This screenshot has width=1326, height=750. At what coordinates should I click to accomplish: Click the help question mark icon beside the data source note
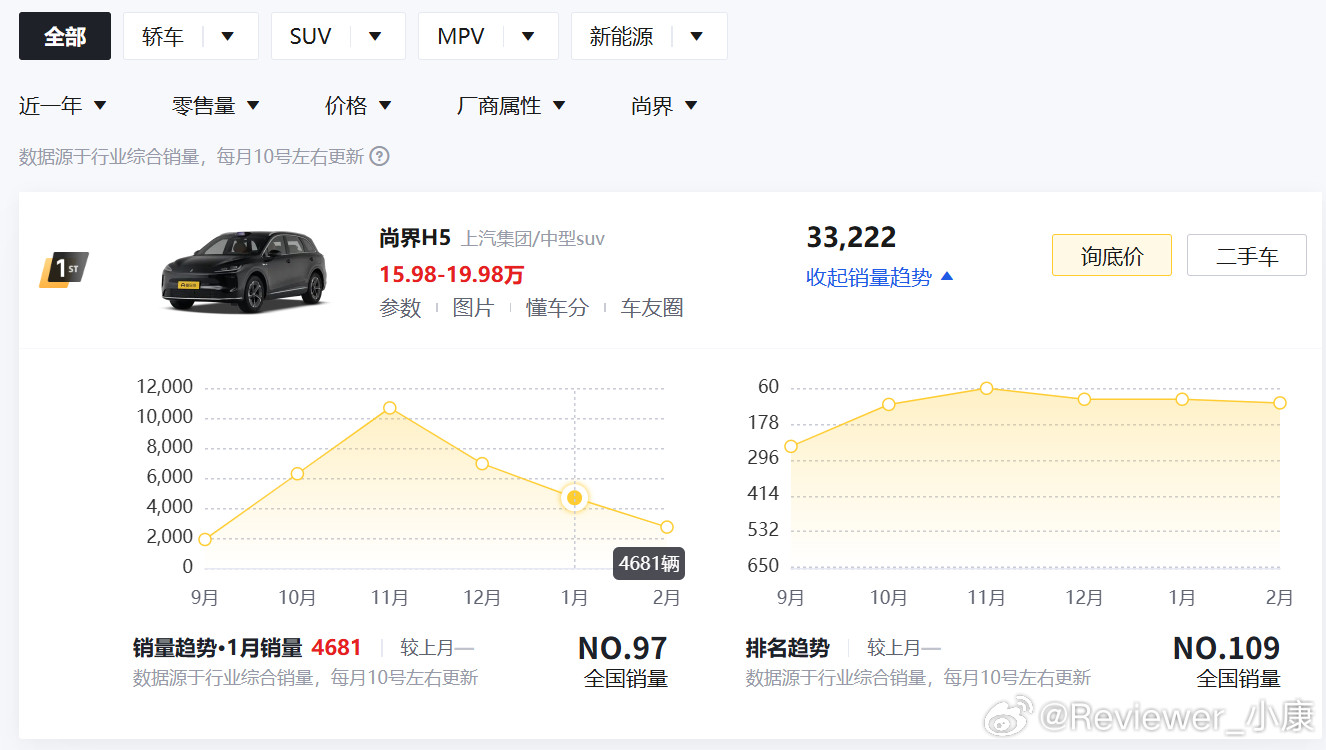coord(378,156)
